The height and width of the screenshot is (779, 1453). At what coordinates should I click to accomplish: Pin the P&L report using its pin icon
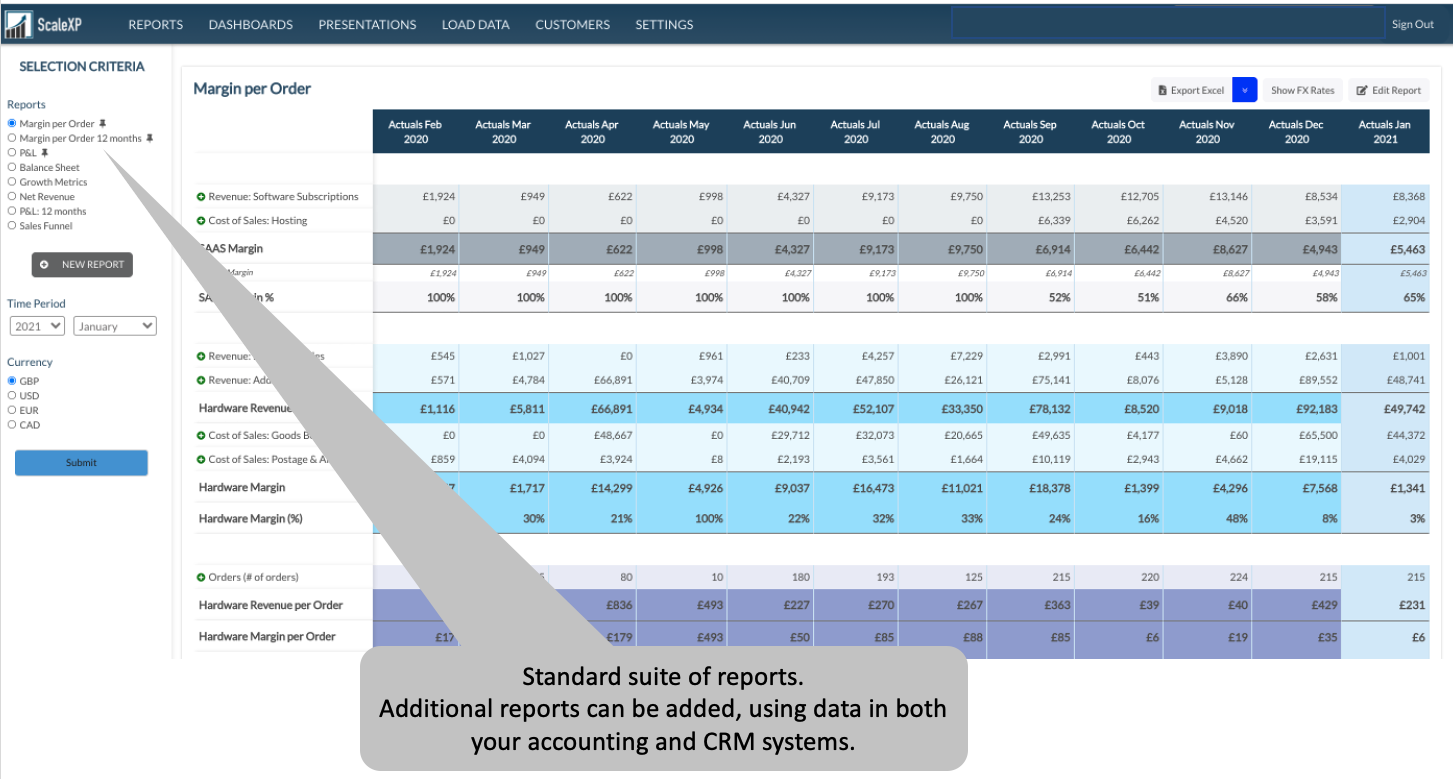click(x=45, y=152)
